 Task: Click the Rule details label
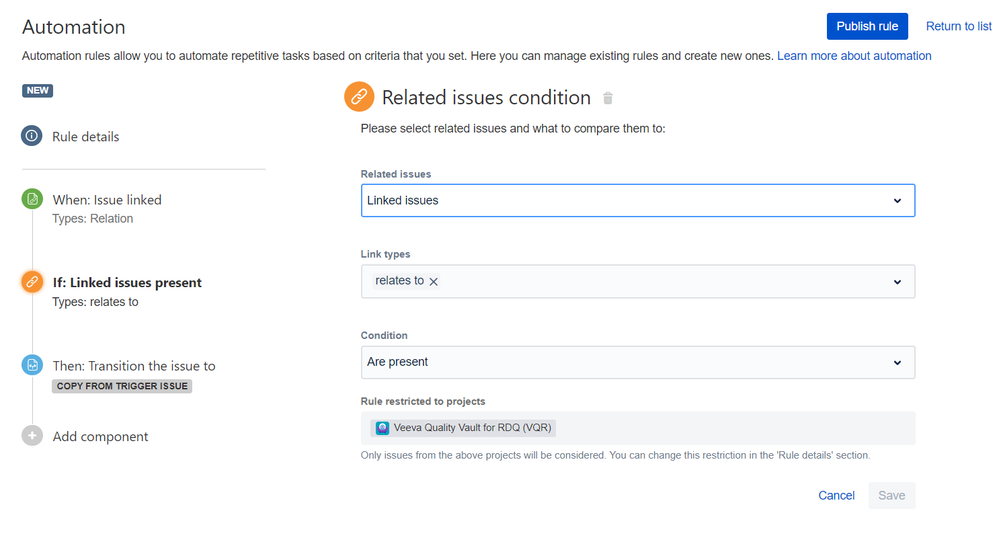(86, 136)
